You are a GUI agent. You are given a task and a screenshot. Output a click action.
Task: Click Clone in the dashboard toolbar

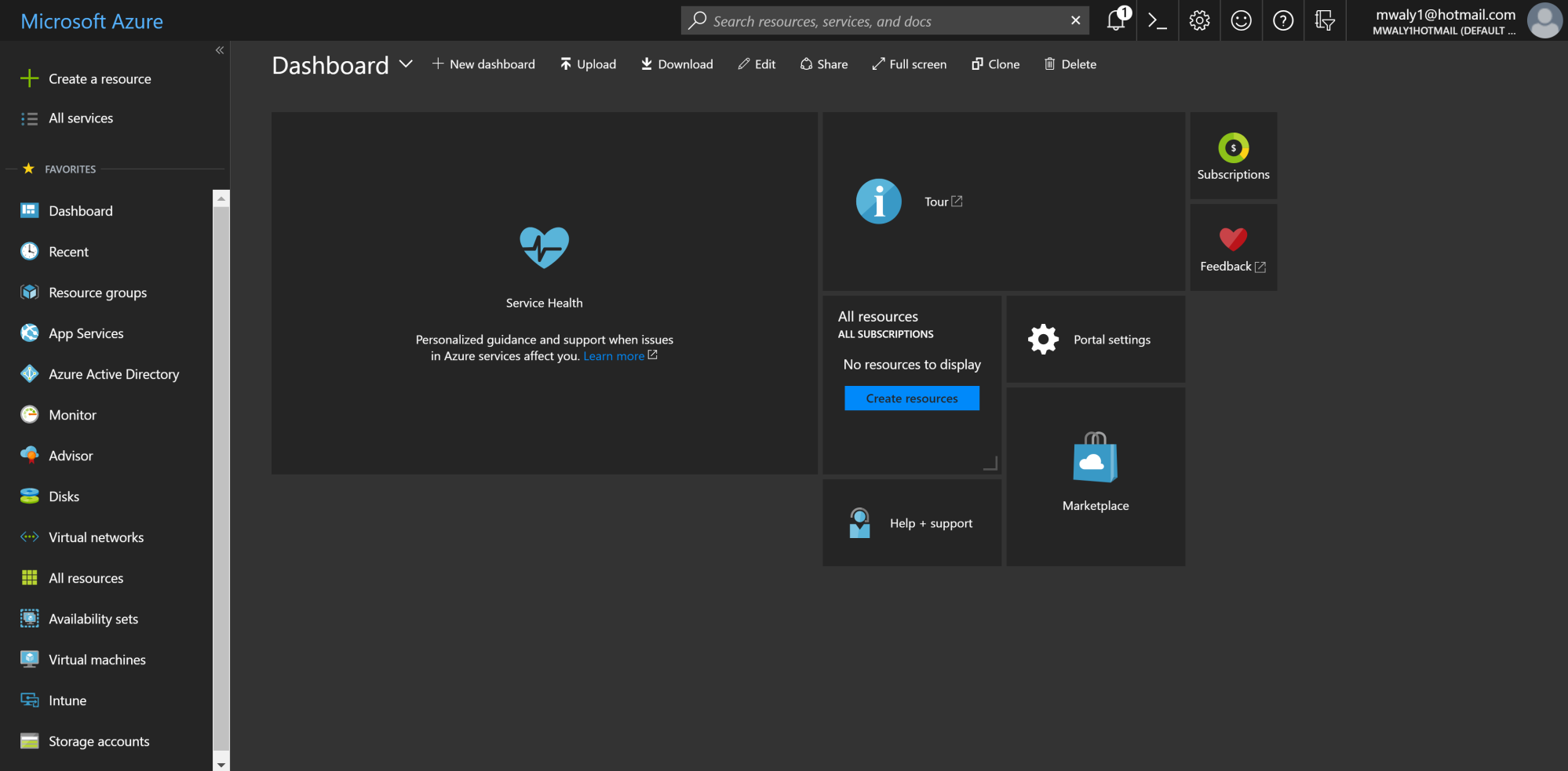(x=995, y=64)
